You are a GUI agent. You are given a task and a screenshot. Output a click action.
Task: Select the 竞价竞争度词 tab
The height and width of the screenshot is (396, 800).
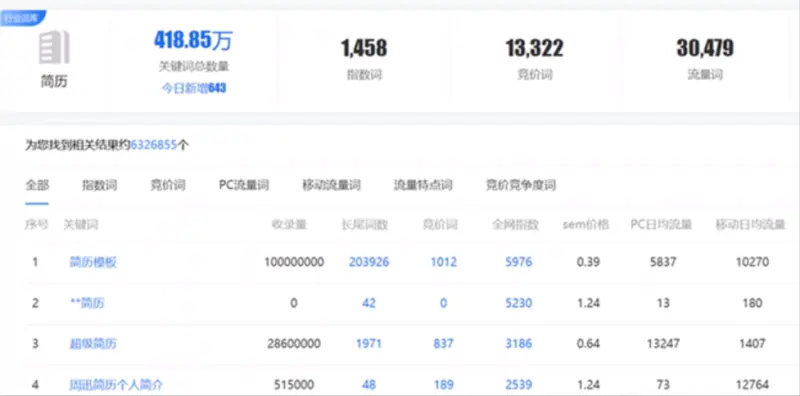(x=521, y=185)
